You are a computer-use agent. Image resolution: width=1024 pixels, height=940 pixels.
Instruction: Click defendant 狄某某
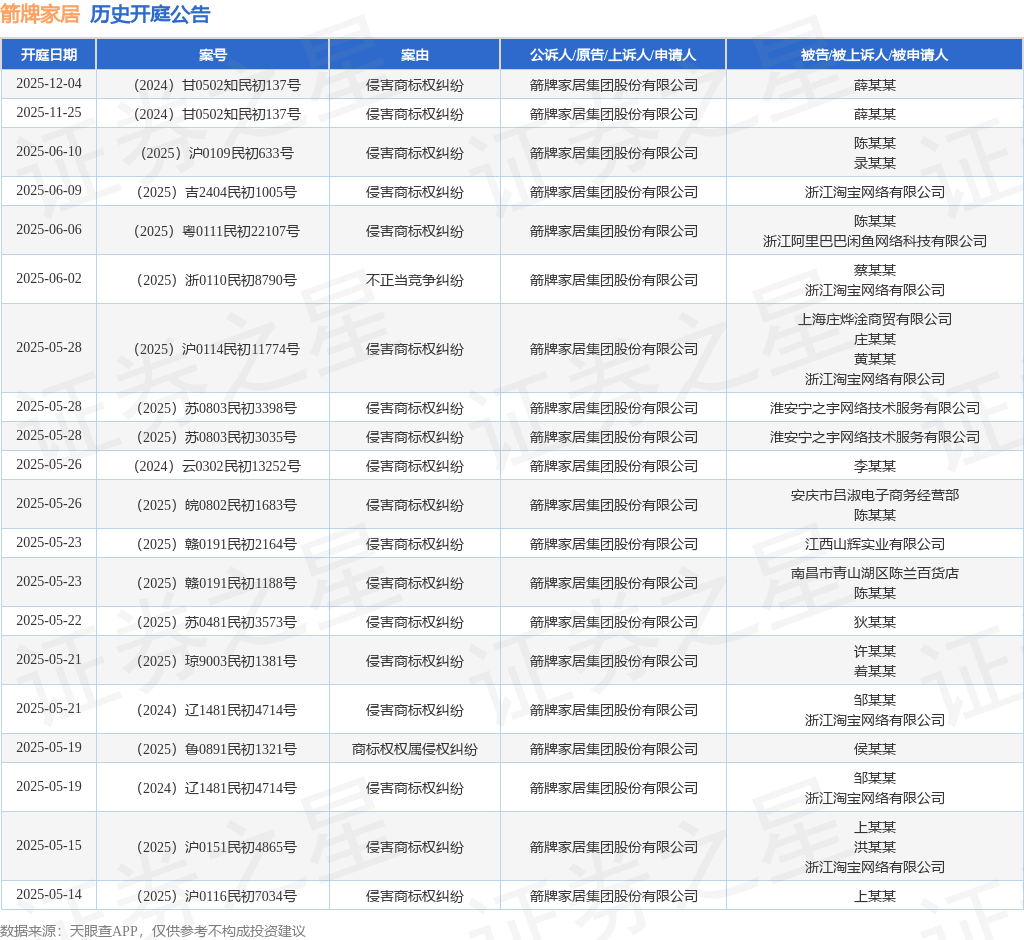pyautogui.click(x=874, y=622)
